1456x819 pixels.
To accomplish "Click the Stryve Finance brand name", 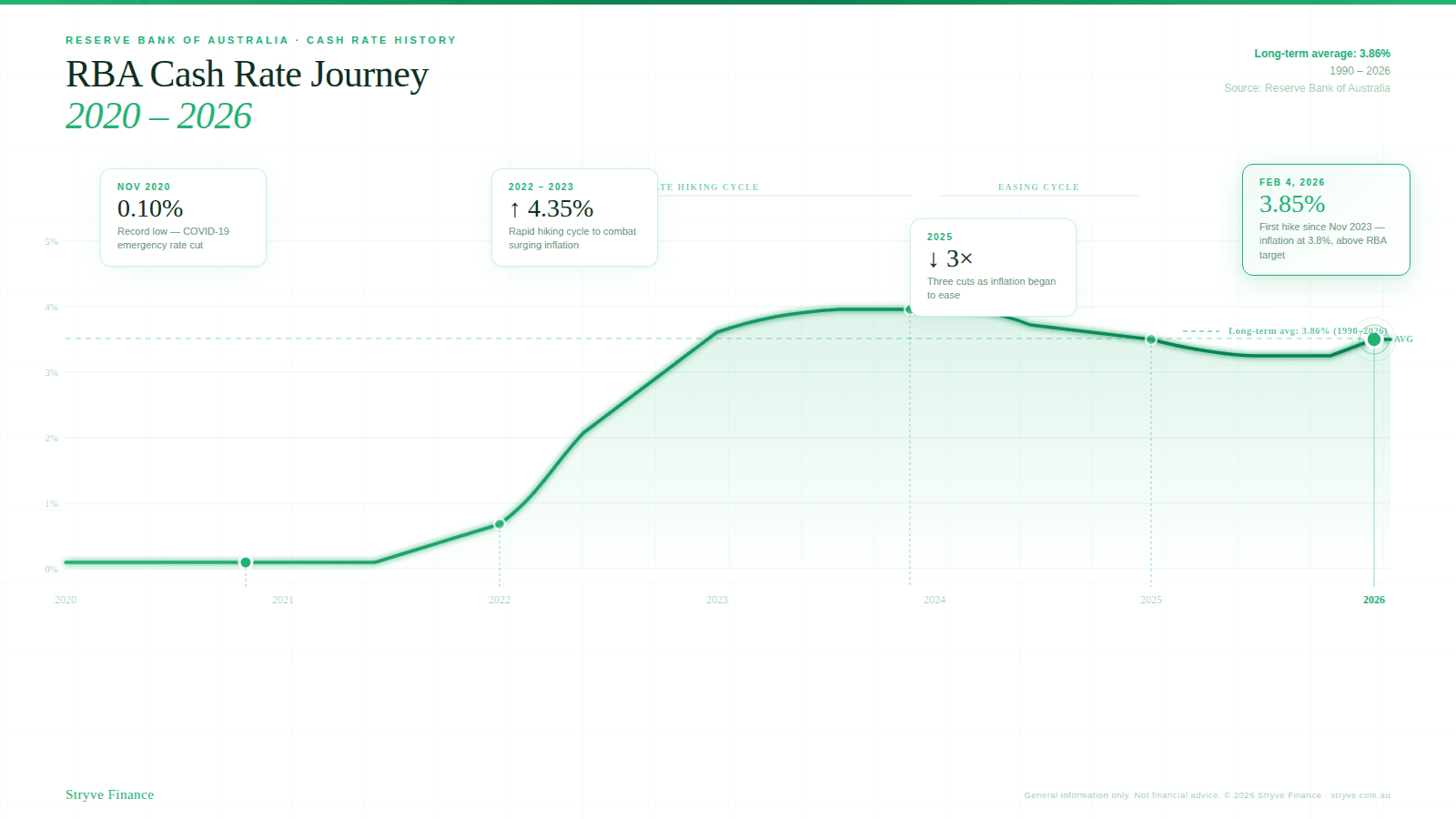I will [x=110, y=794].
